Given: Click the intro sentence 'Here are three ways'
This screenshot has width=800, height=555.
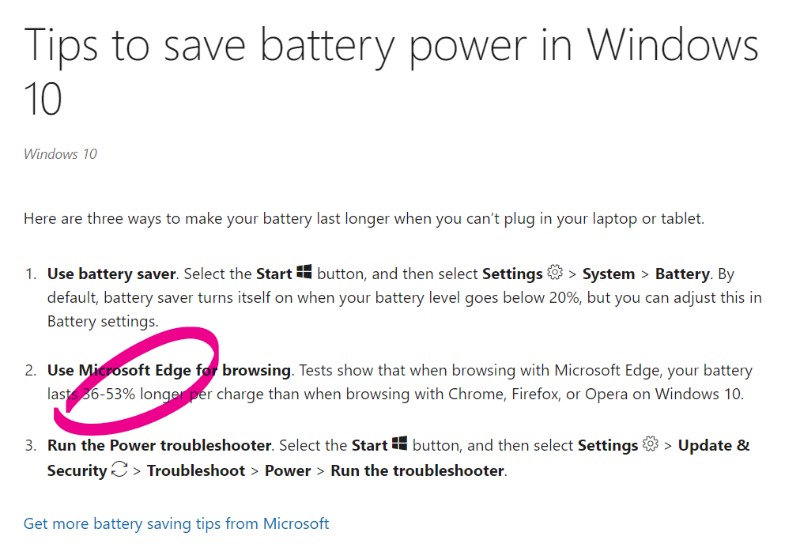Looking at the screenshot, I should (364, 219).
